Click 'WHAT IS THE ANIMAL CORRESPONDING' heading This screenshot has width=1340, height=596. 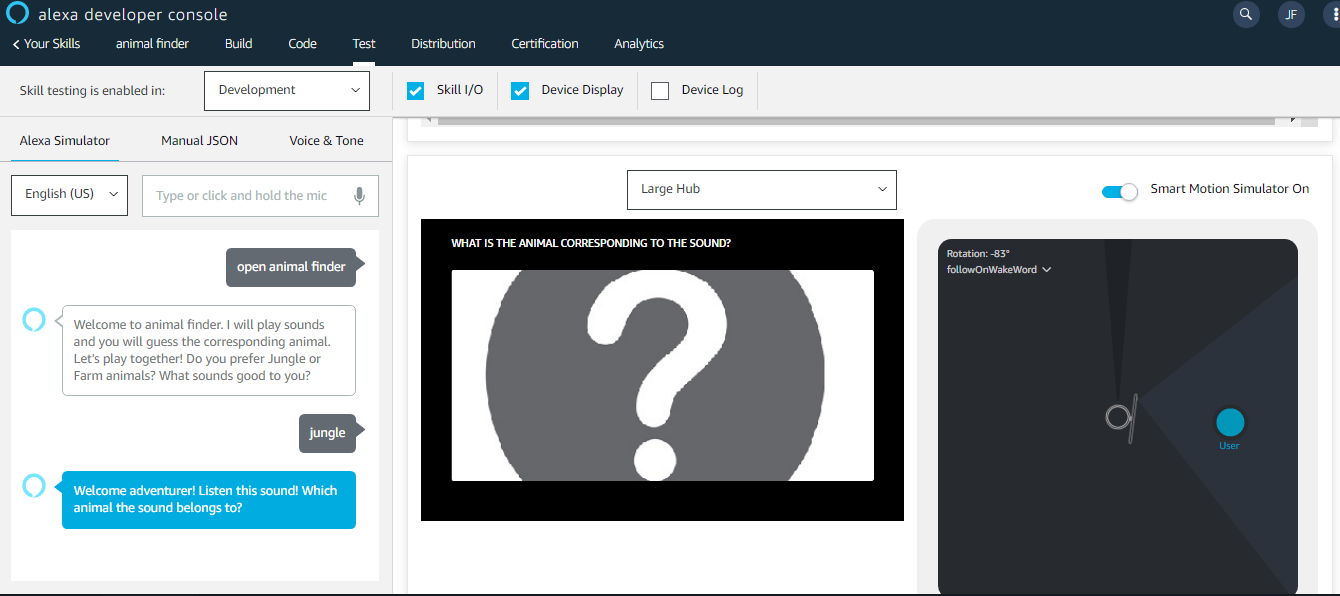tap(591, 243)
